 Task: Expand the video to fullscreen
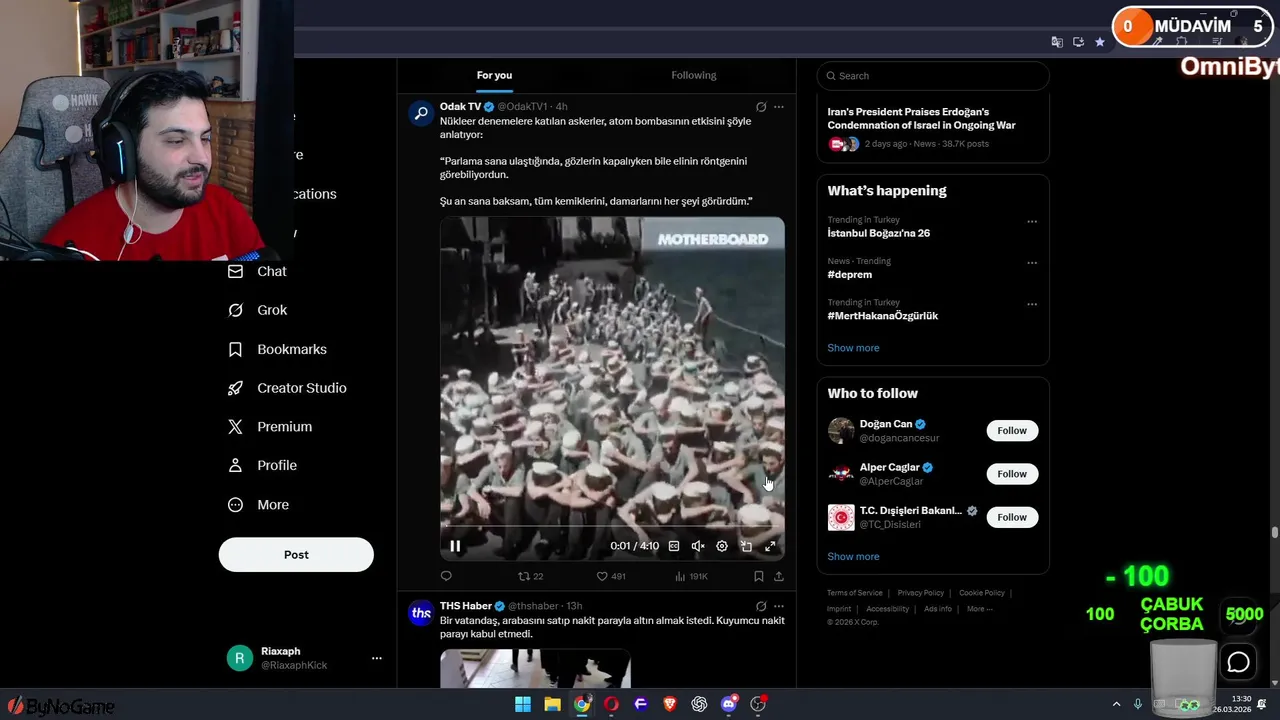pos(770,546)
